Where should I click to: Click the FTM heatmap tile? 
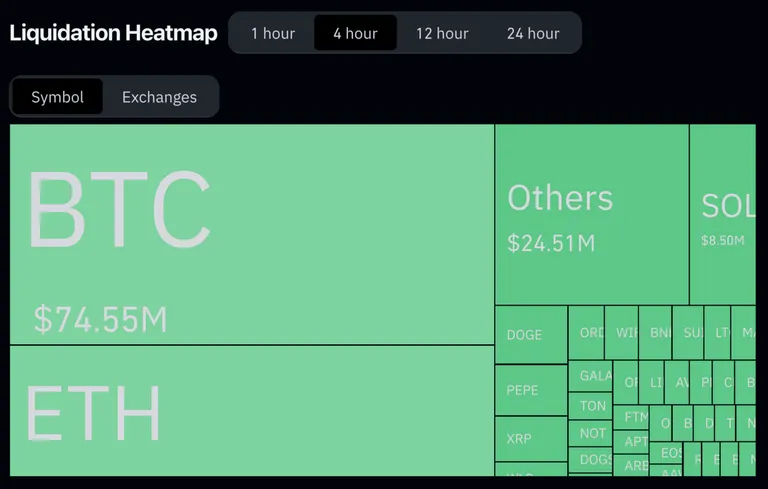(x=631, y=417)
